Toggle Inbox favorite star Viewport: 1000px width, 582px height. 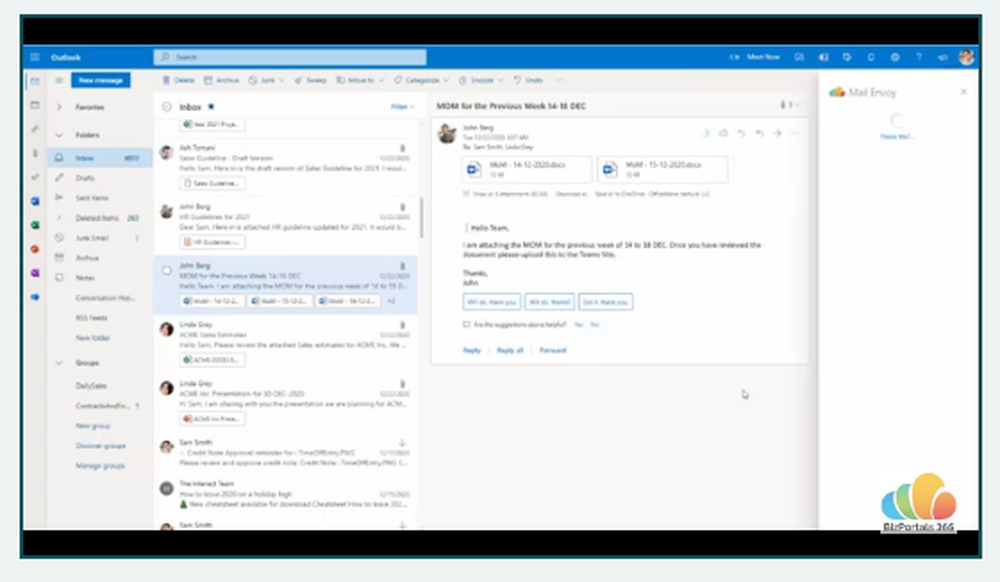pyautogui.click(x=211, y=106)
